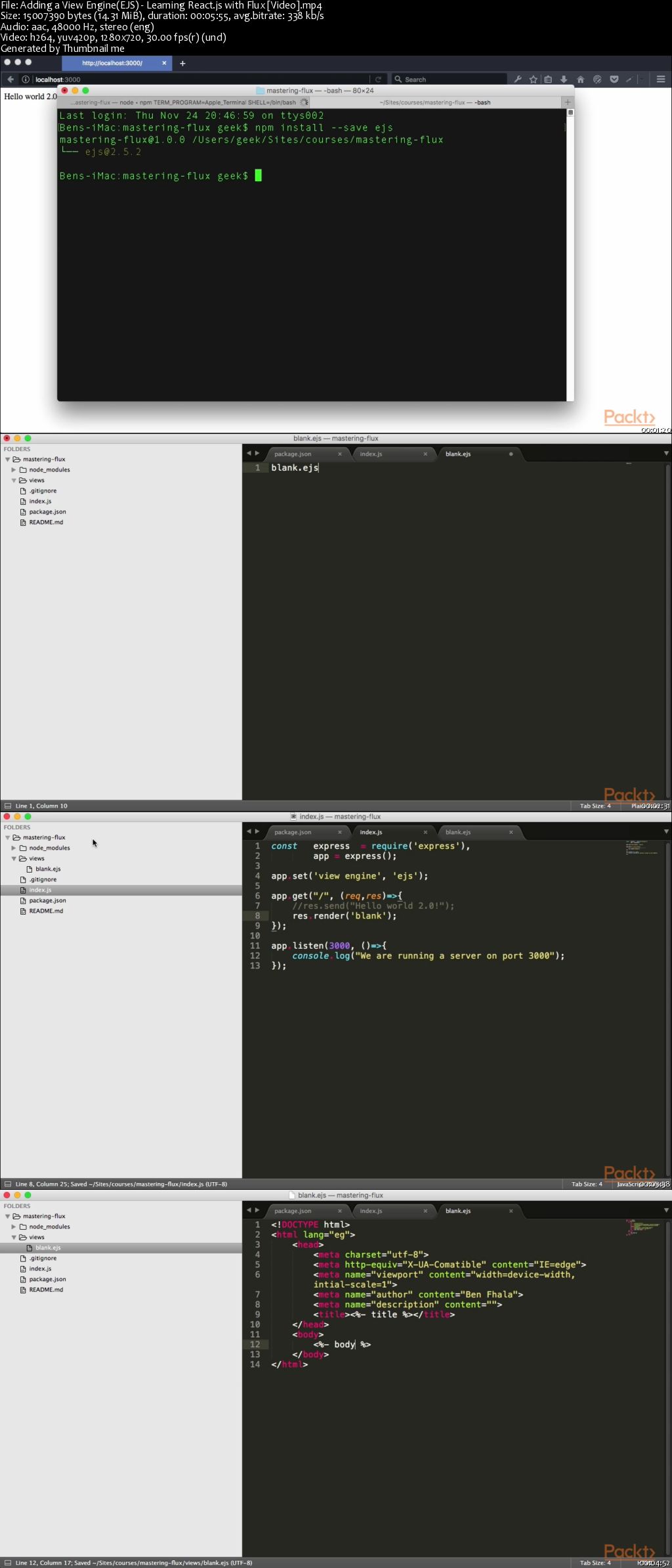Go to Firefox home page icon
This screenshot has width=672, height=1568.
click(580, 79)
